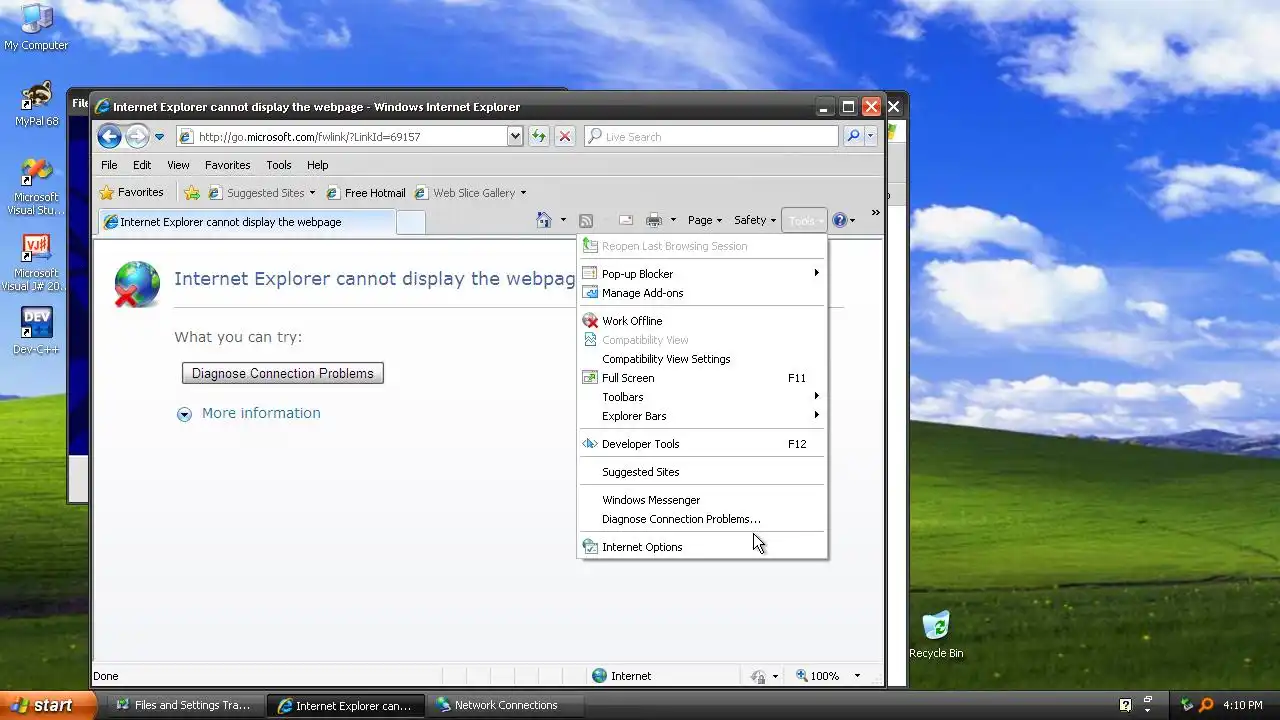Click the Refresh page icon
The width and height of the screenshot is (1280, 720).
[x=539, y=136]
